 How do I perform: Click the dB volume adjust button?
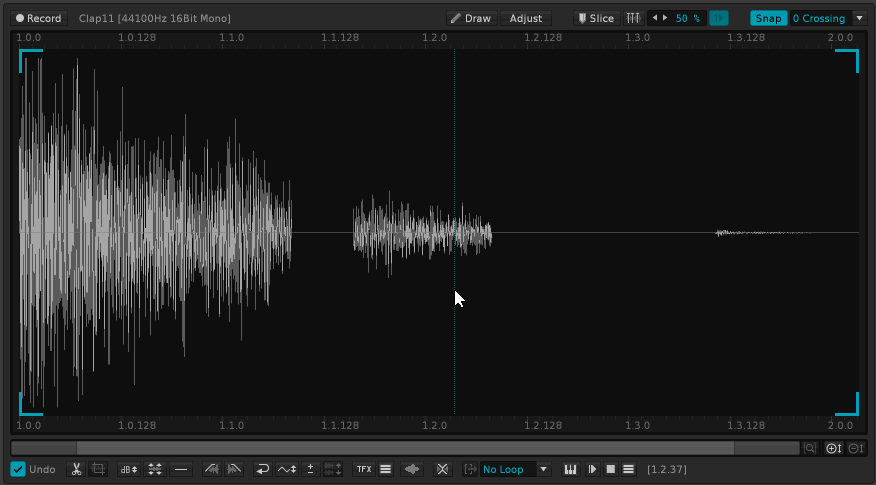(x=128, y=469)
